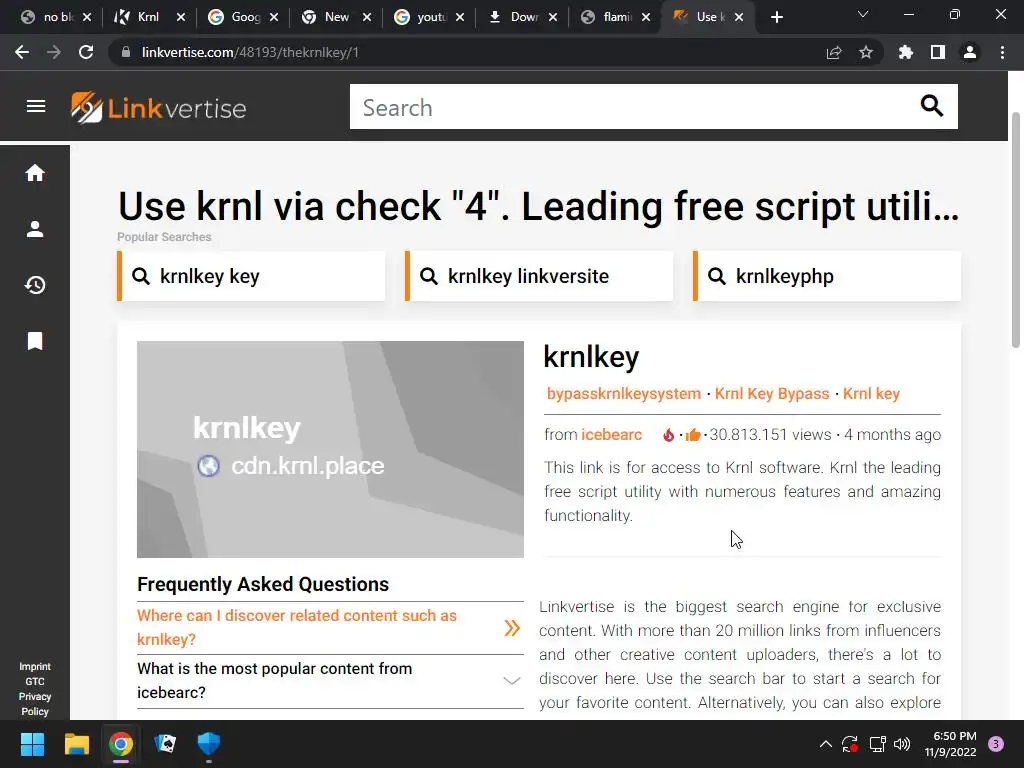The height and width of the screenshot is (768, 1024).
Task: Open a new browser tab
Action: tap(776, 17)
